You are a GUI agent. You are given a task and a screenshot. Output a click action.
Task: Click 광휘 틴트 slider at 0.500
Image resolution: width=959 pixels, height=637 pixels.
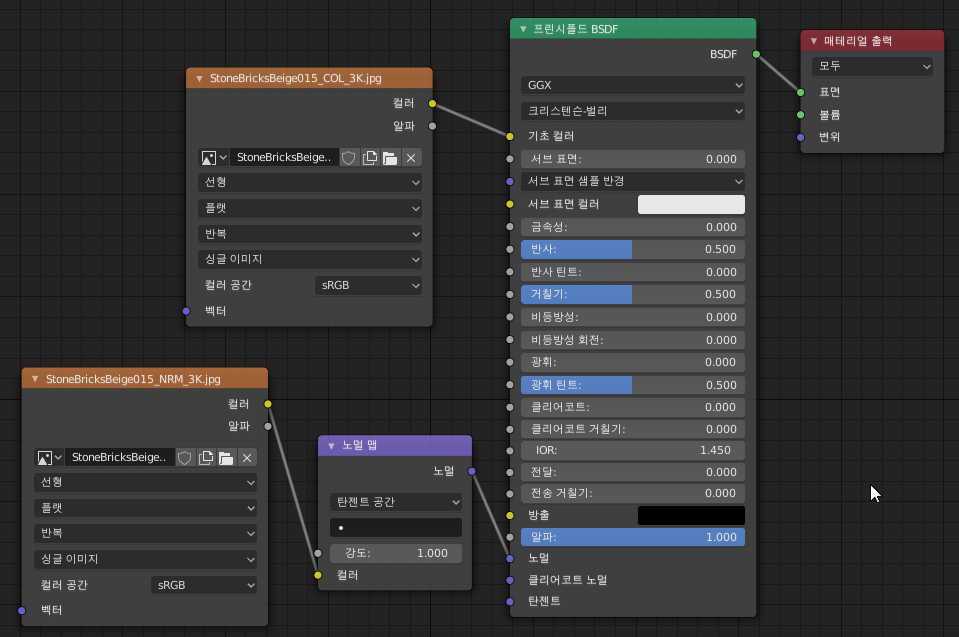[633, 385]
